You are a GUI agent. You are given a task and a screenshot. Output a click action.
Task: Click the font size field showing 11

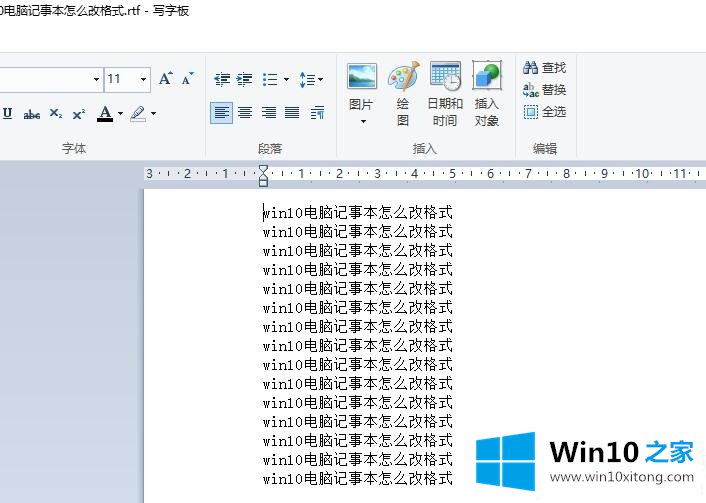click(122, 80)
